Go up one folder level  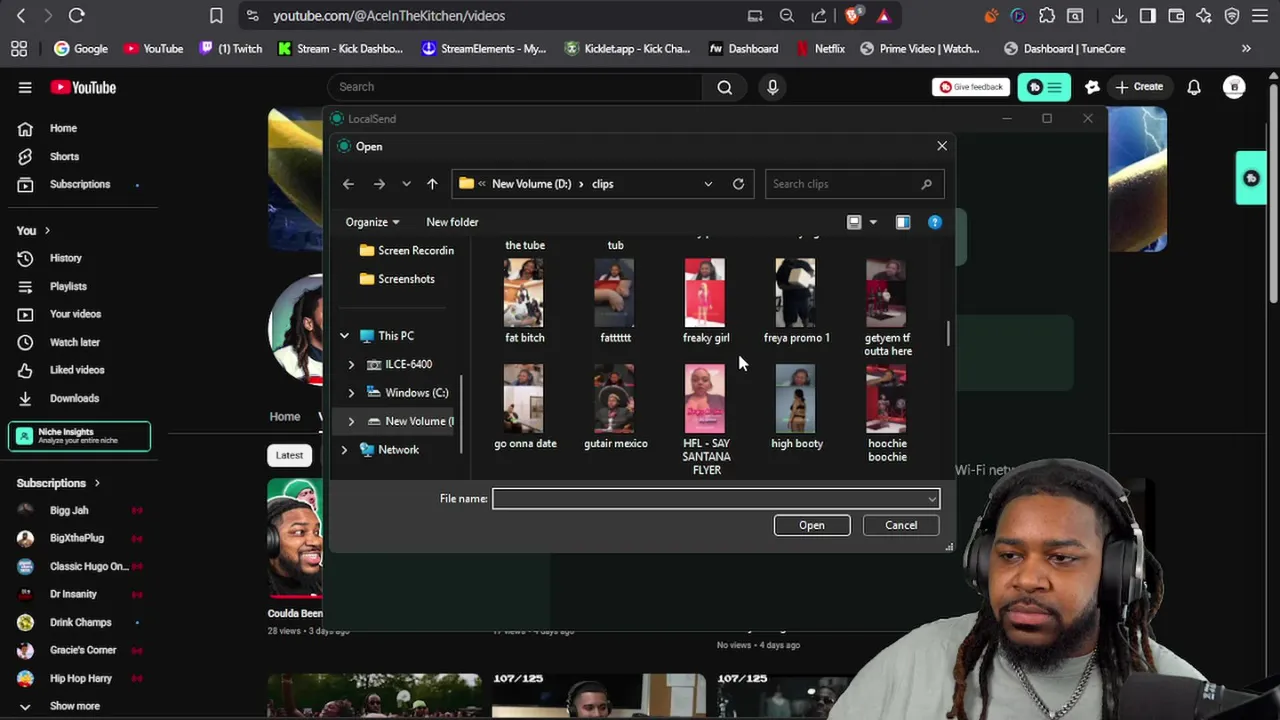tap(432, 184)
